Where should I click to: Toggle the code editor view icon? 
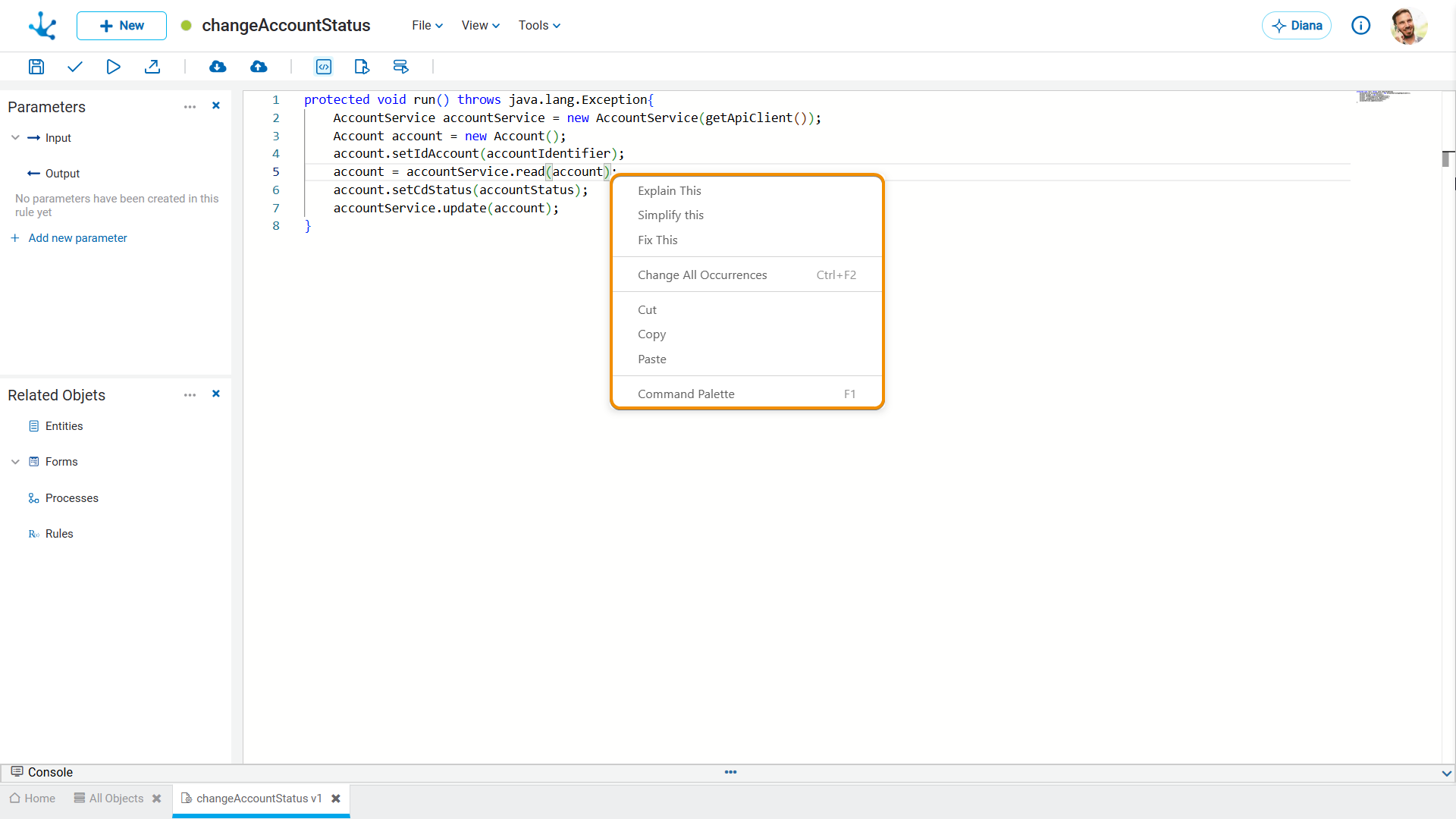point(324,67)
